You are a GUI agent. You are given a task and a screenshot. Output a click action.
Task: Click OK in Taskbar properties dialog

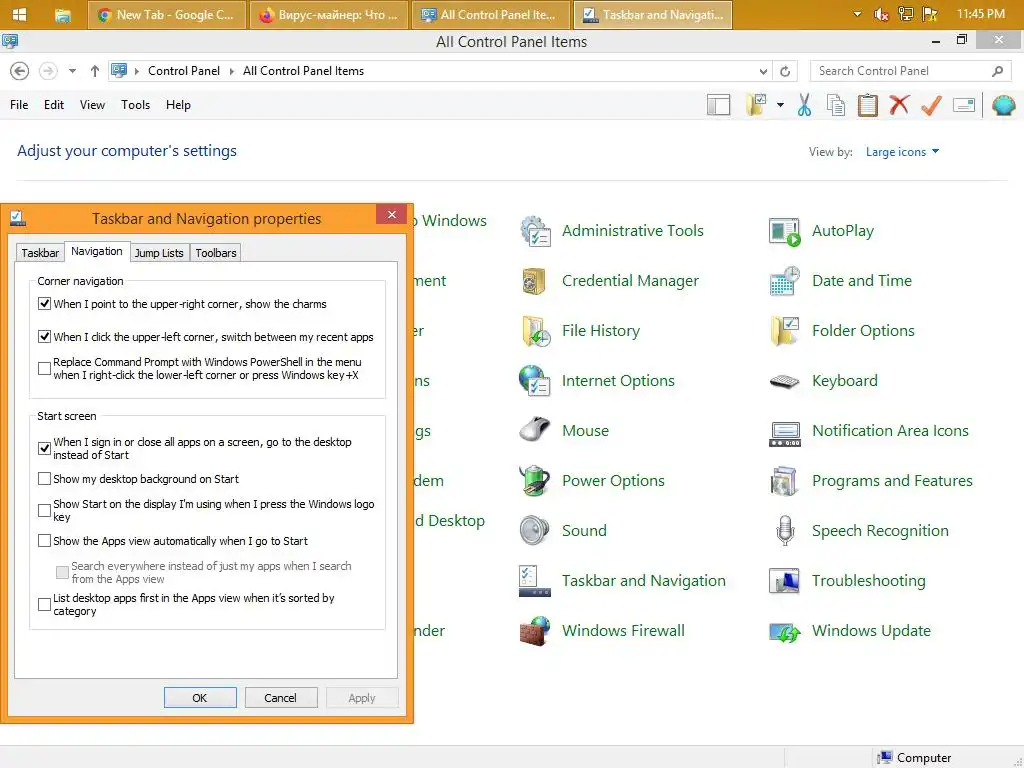[200, 697]
